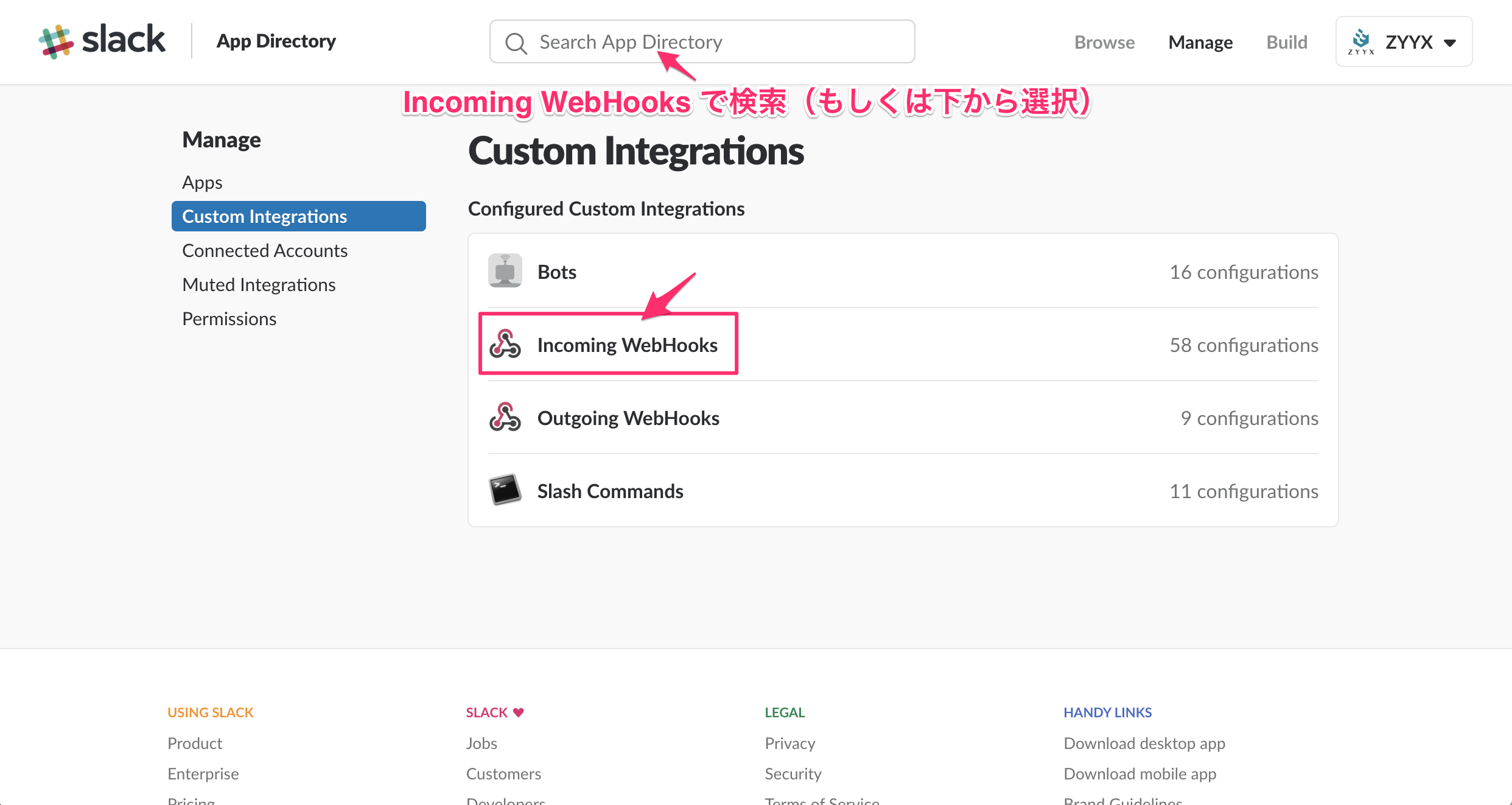
Task: Click the heart icon beside SLACK footer heading
Action: (519, 712)
